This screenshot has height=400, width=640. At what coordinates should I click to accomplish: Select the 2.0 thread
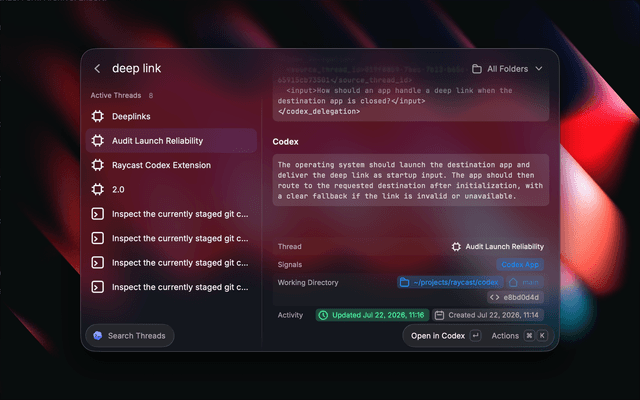(x=171, y=189)
